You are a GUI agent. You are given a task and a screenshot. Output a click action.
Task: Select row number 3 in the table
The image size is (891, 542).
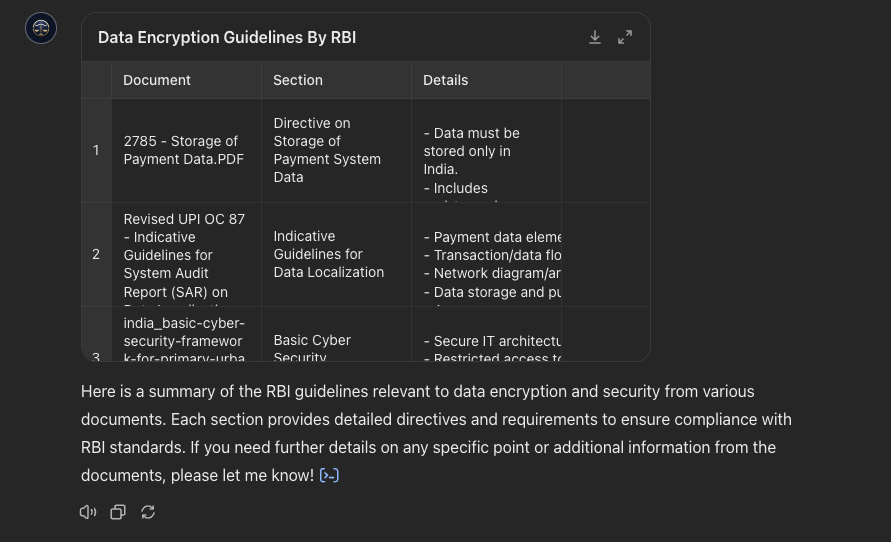pos(96,354)
